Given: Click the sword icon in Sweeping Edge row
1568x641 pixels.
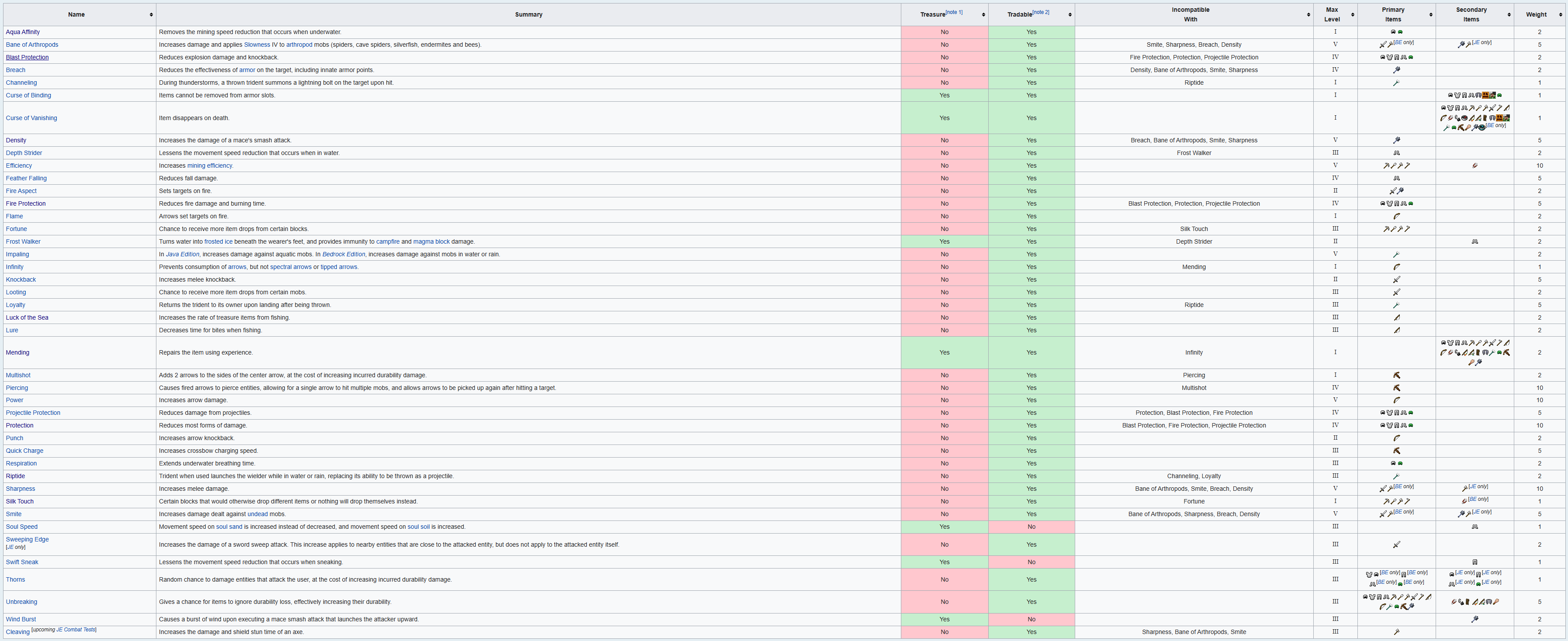Looking at the screenshot, I should (x=1396, y=545).
